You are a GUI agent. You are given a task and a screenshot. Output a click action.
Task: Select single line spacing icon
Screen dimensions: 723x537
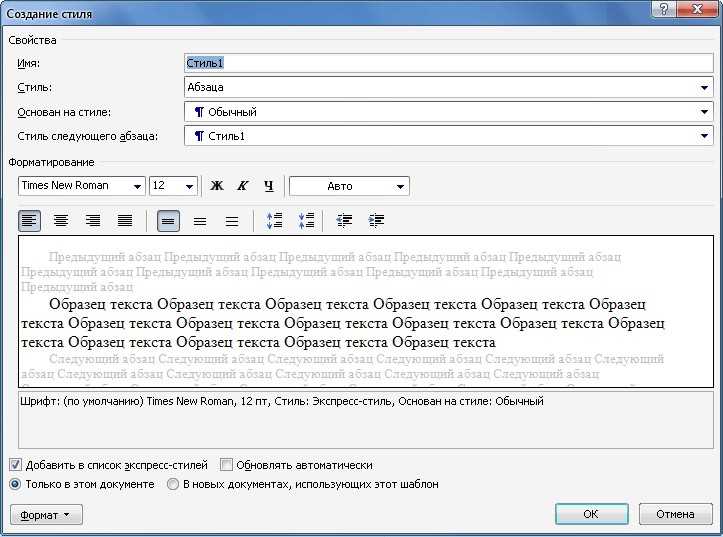pyautogui.click(x=168, y=221)
